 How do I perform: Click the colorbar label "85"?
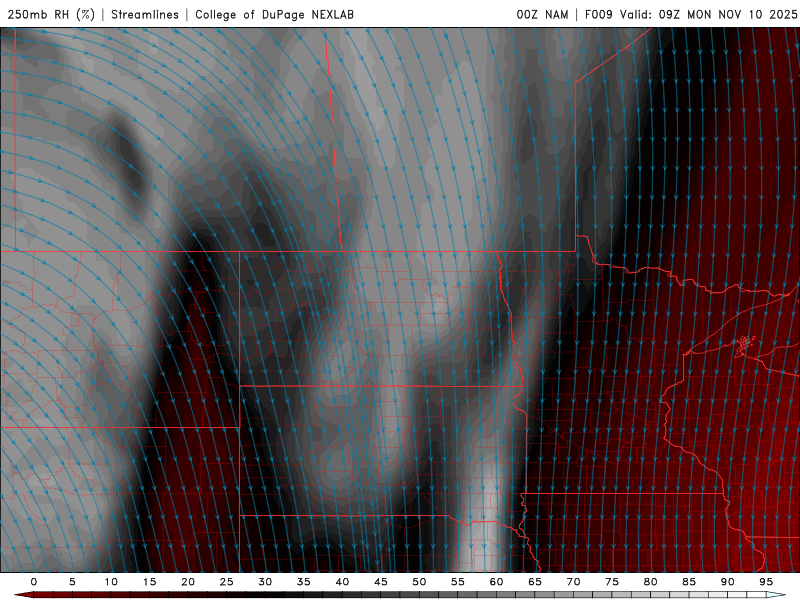point(689,582)
